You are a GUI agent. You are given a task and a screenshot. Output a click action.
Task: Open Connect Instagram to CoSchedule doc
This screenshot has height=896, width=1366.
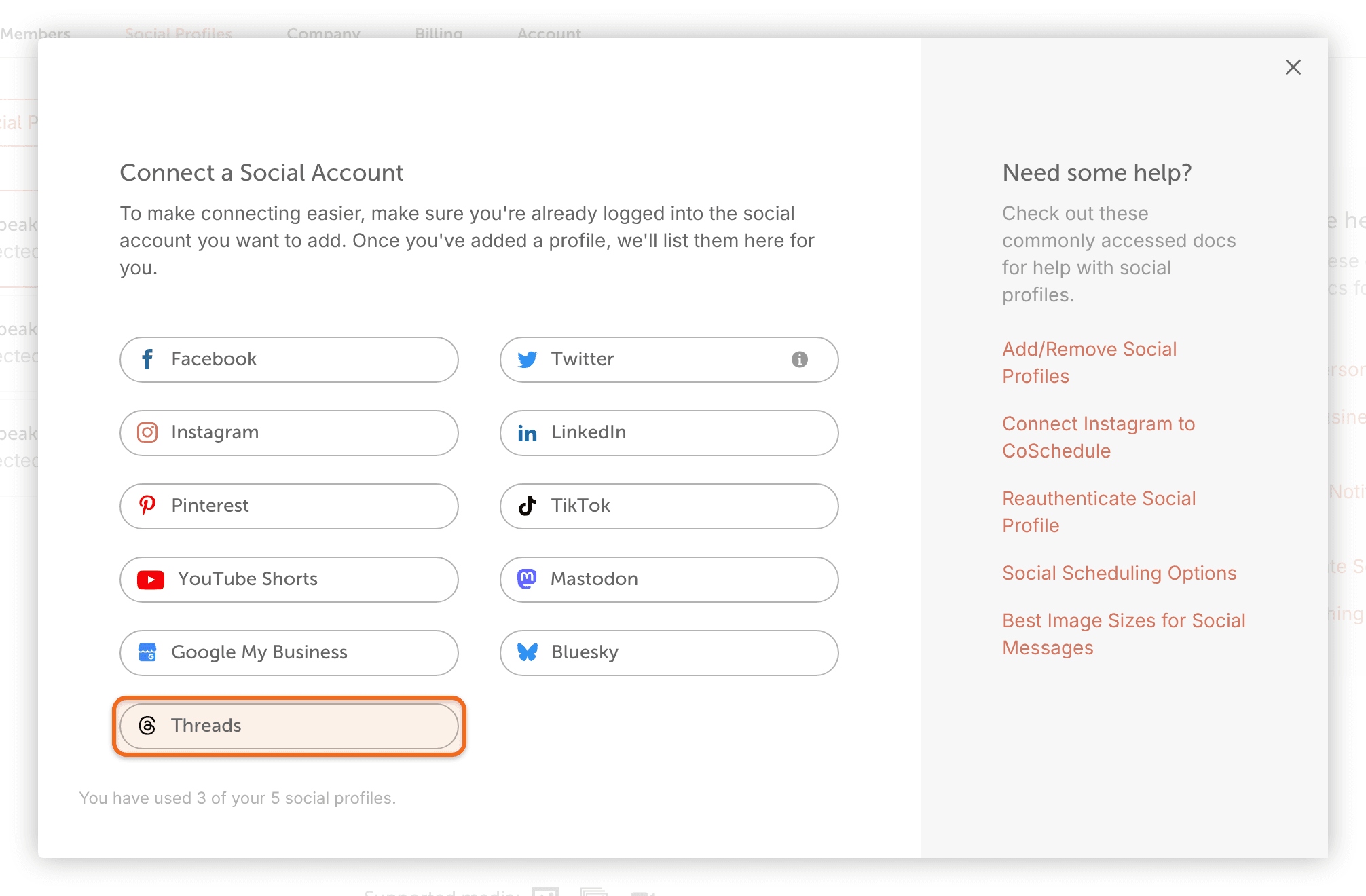[x=1099, y=437]
